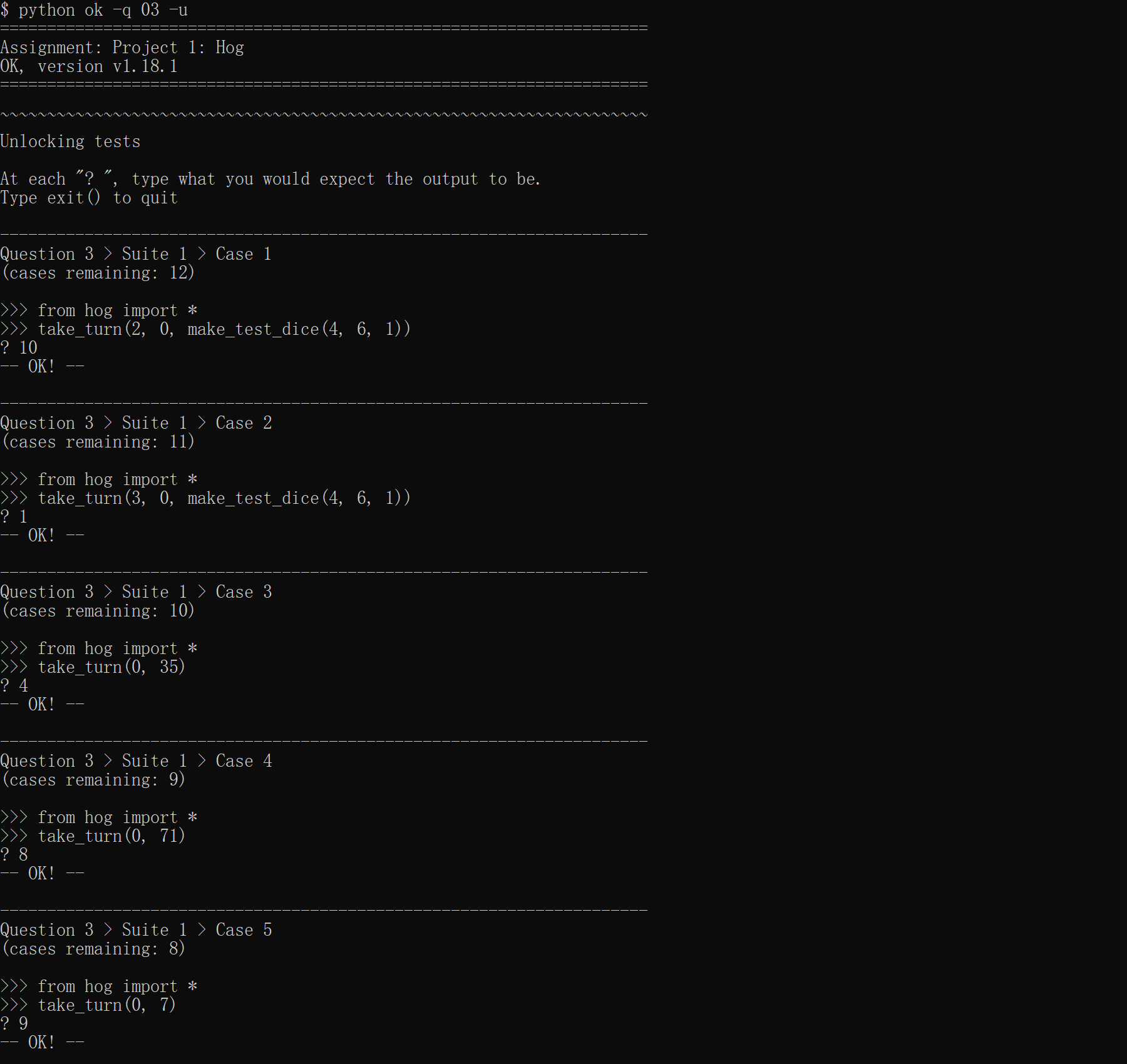
Task: Click the '? 9' answer line
Action: click(14, 1024)
